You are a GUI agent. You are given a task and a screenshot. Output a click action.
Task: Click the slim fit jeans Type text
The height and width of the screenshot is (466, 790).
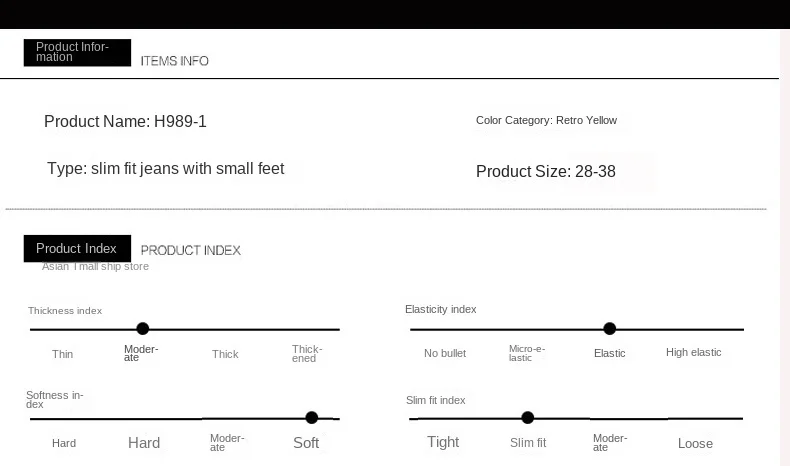pyautogui.click(x=165, y=168)
